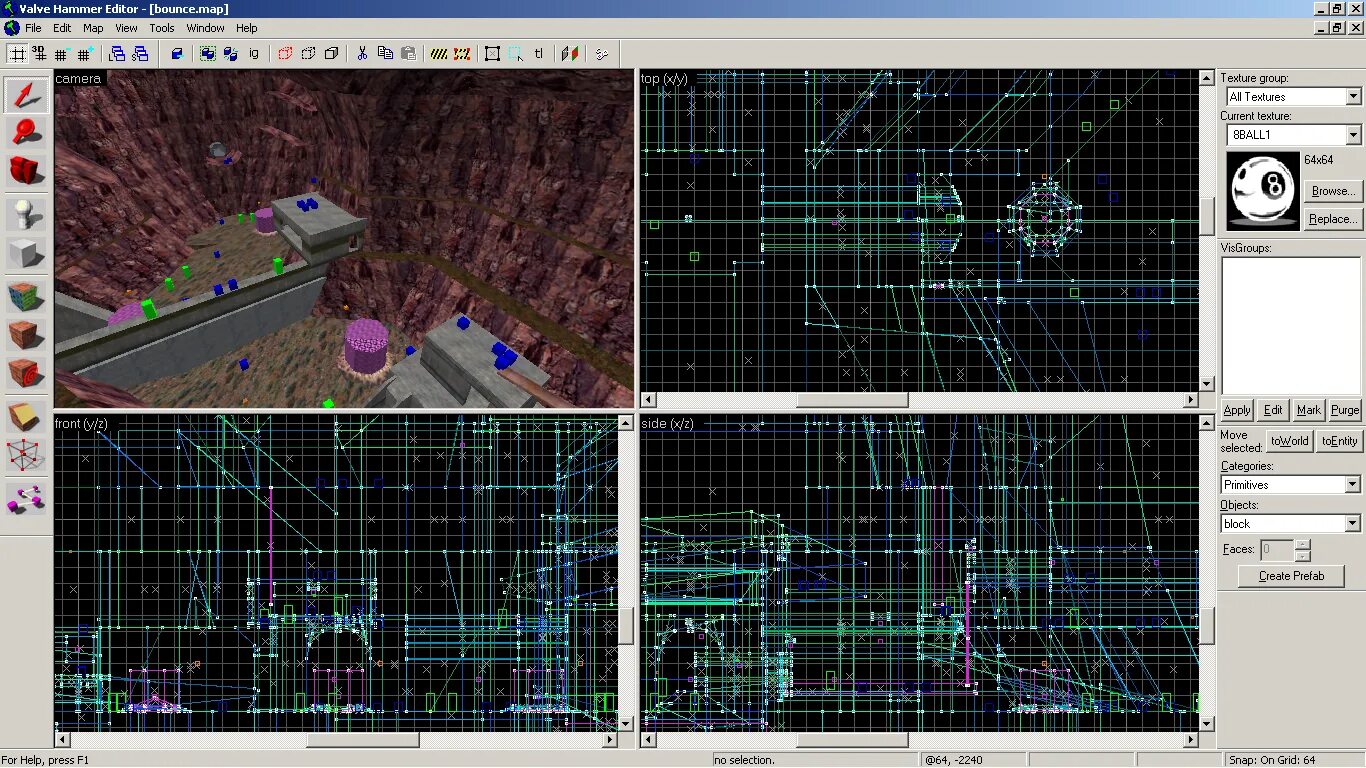Click the top (x/y) view horizontal scrollbar thumb

click(852, 400)
